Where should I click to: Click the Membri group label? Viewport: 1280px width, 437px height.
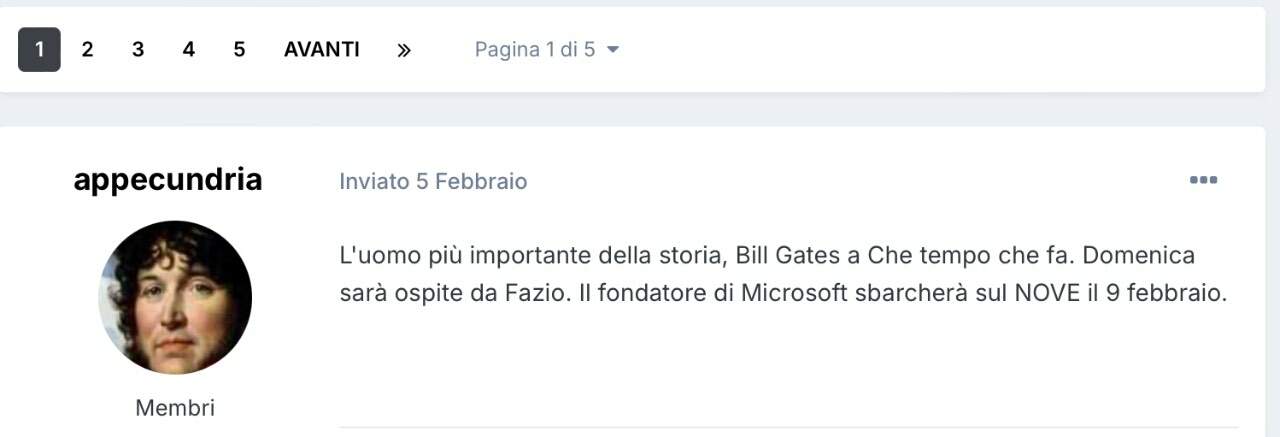pos(175,408)
